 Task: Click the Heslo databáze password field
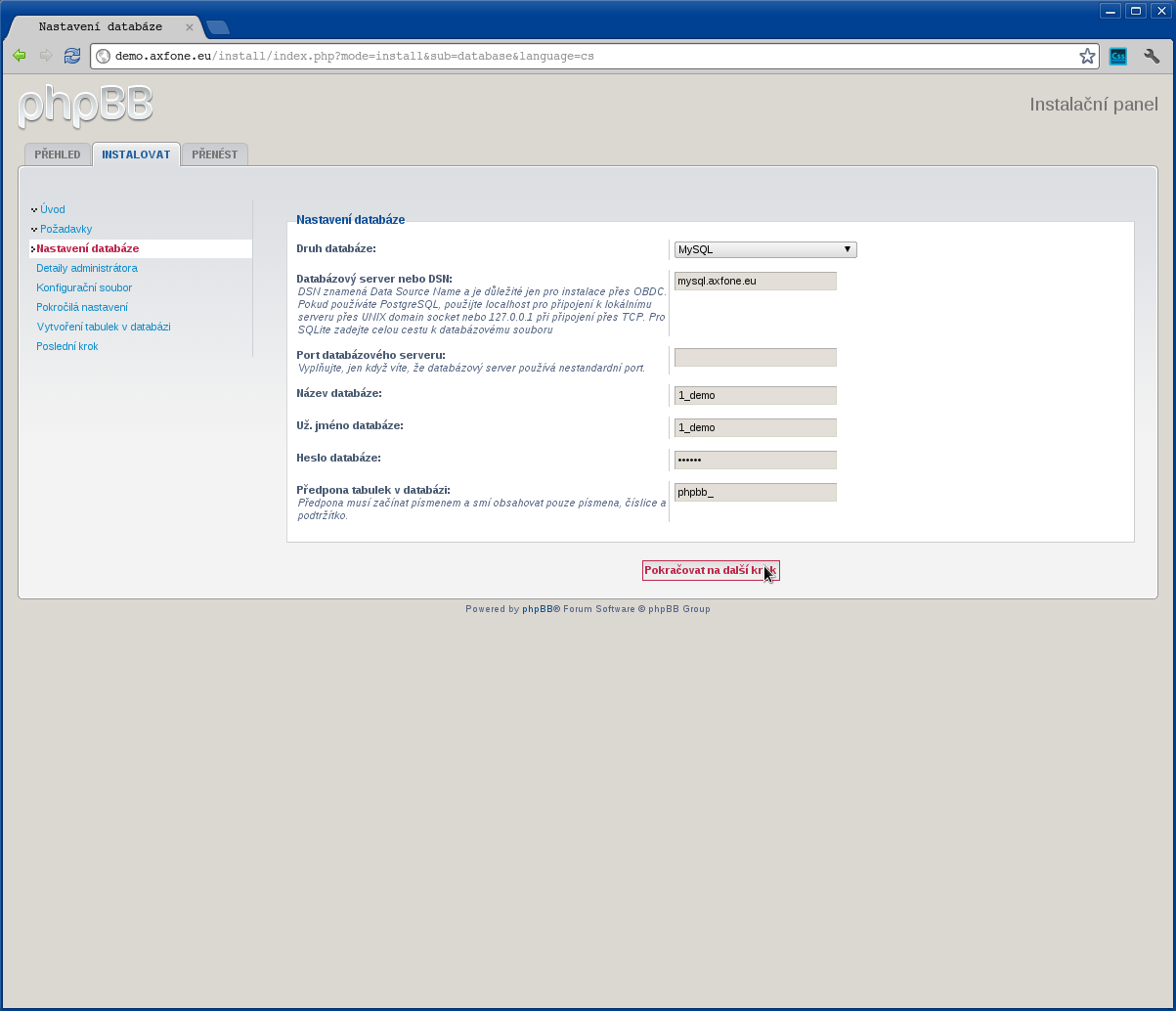pos(754,460)
